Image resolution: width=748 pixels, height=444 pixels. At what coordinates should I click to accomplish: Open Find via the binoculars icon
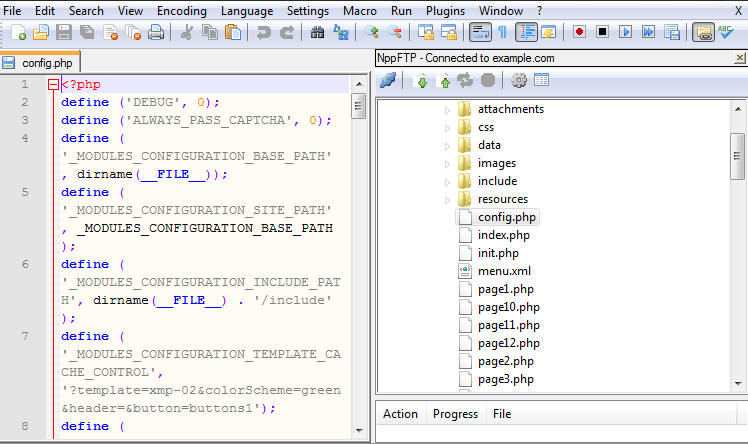pyautogui.click(x=317, y=33)
